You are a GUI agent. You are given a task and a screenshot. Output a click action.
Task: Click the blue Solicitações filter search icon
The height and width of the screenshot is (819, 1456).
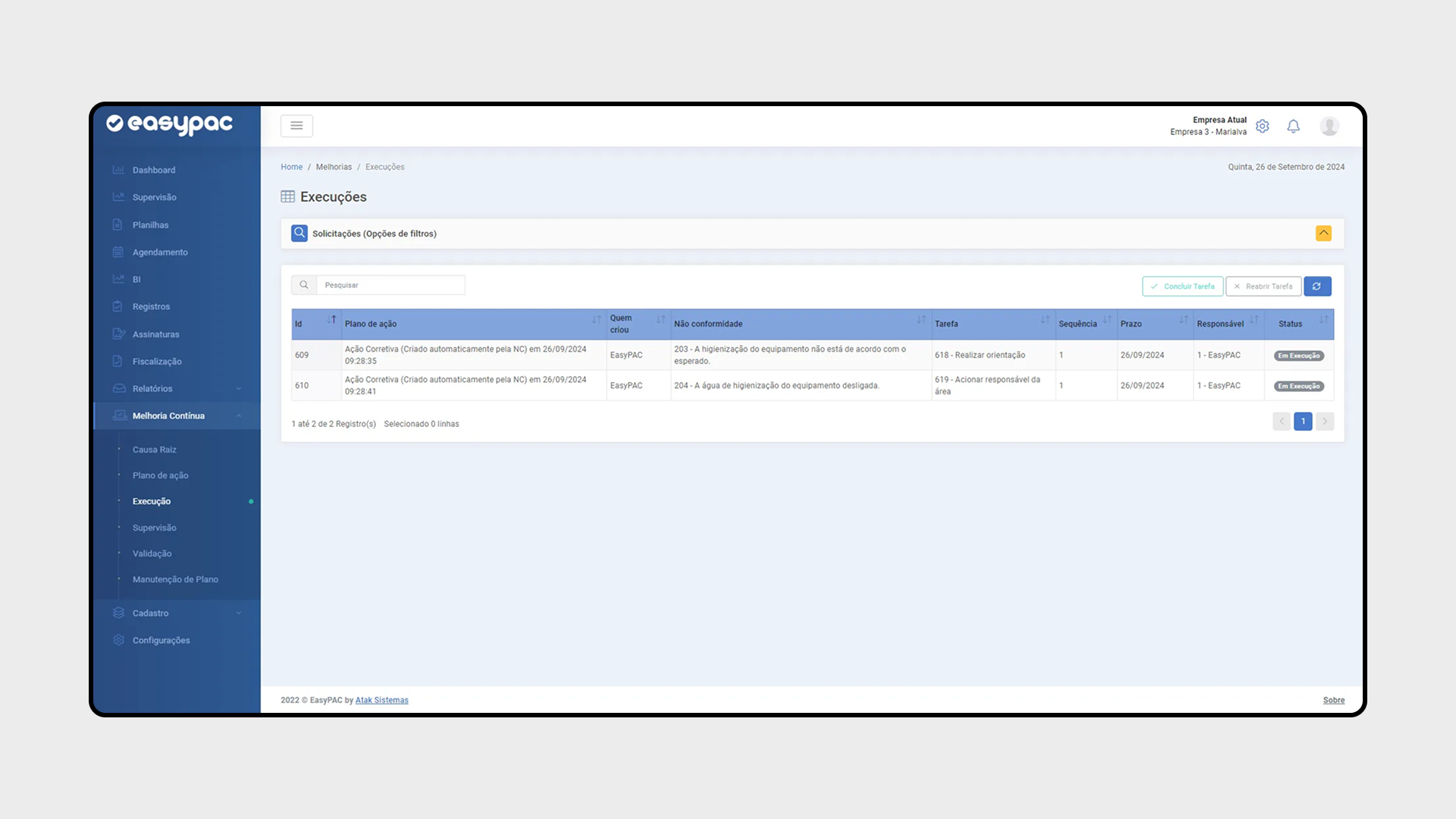300,233
